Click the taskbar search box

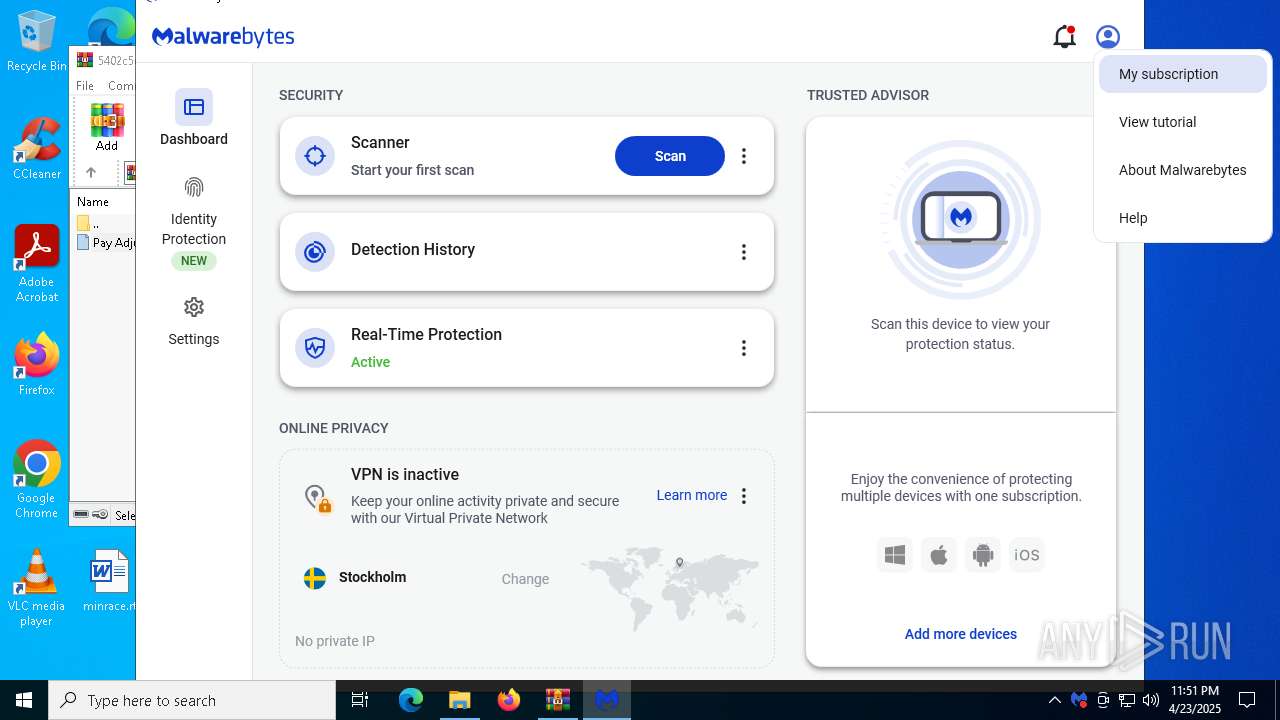coord(192,700)
